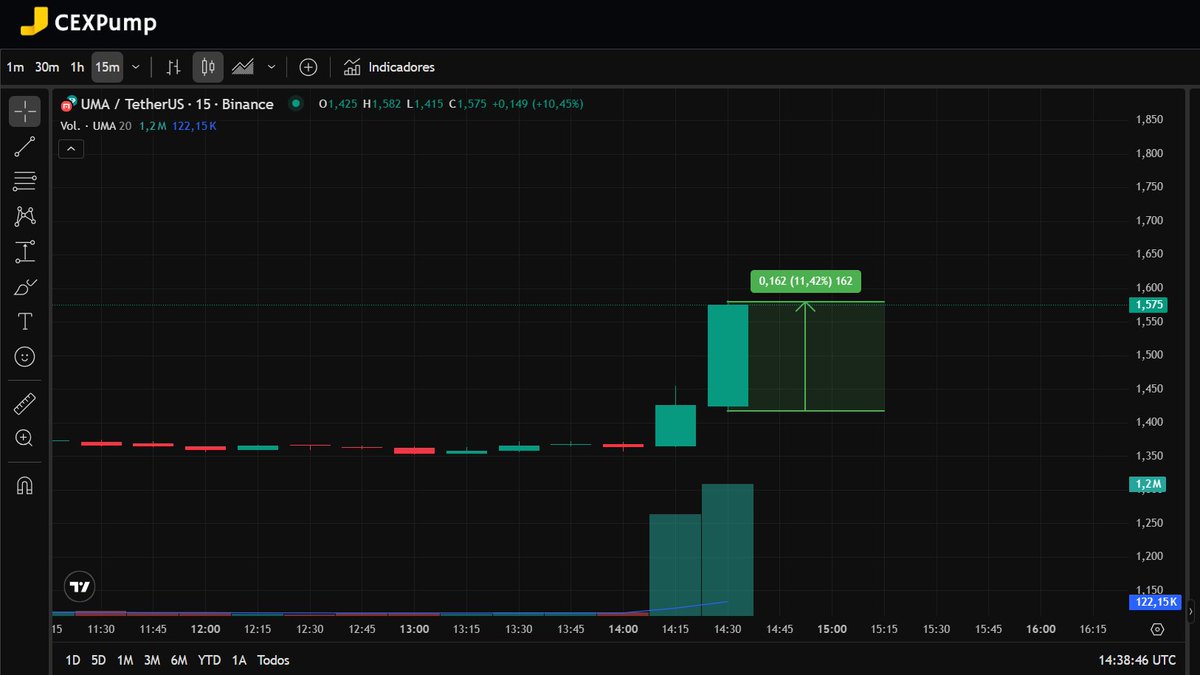Set interval to 1m
Viewport: 1200px width, 675px height.
click(15, 67)
